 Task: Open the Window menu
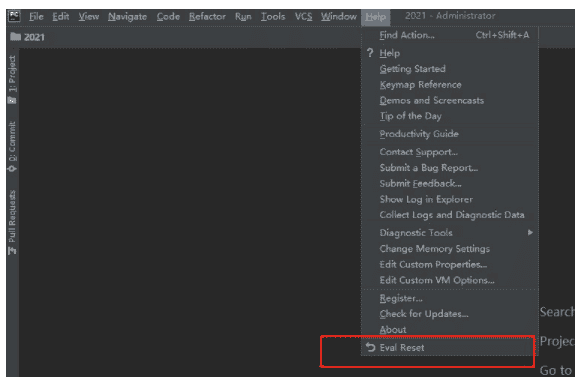(x=339, y=17)
